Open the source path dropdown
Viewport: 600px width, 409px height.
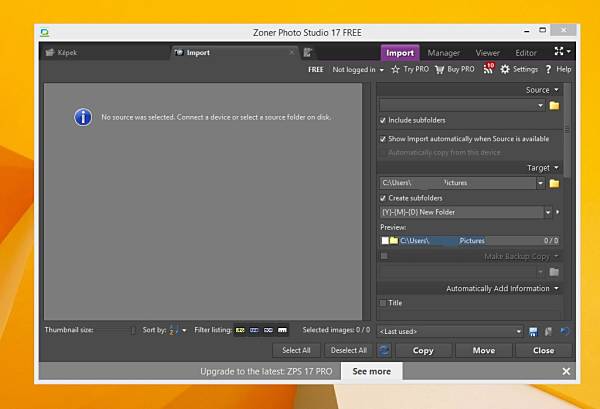click(540, 105)
